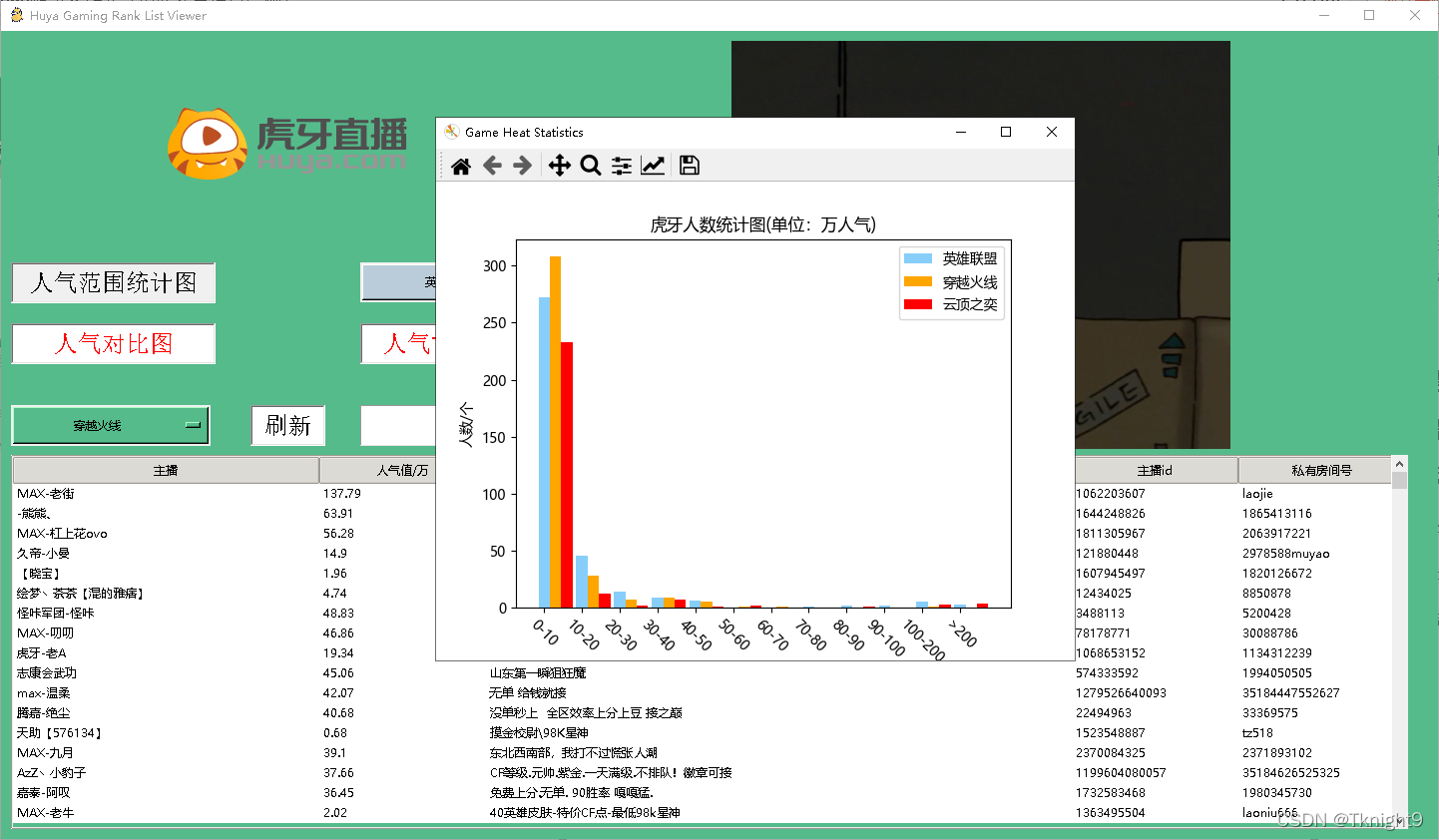
Task: Click the private room number tz518
Action: [1257, 733]
